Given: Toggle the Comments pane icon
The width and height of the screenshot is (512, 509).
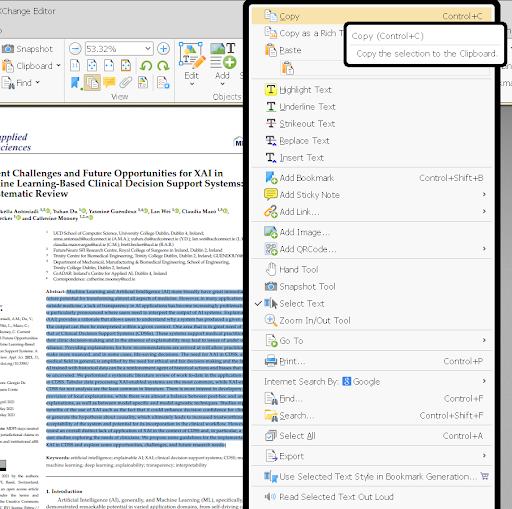Looking at the screenshot, I should click(109, 82).
